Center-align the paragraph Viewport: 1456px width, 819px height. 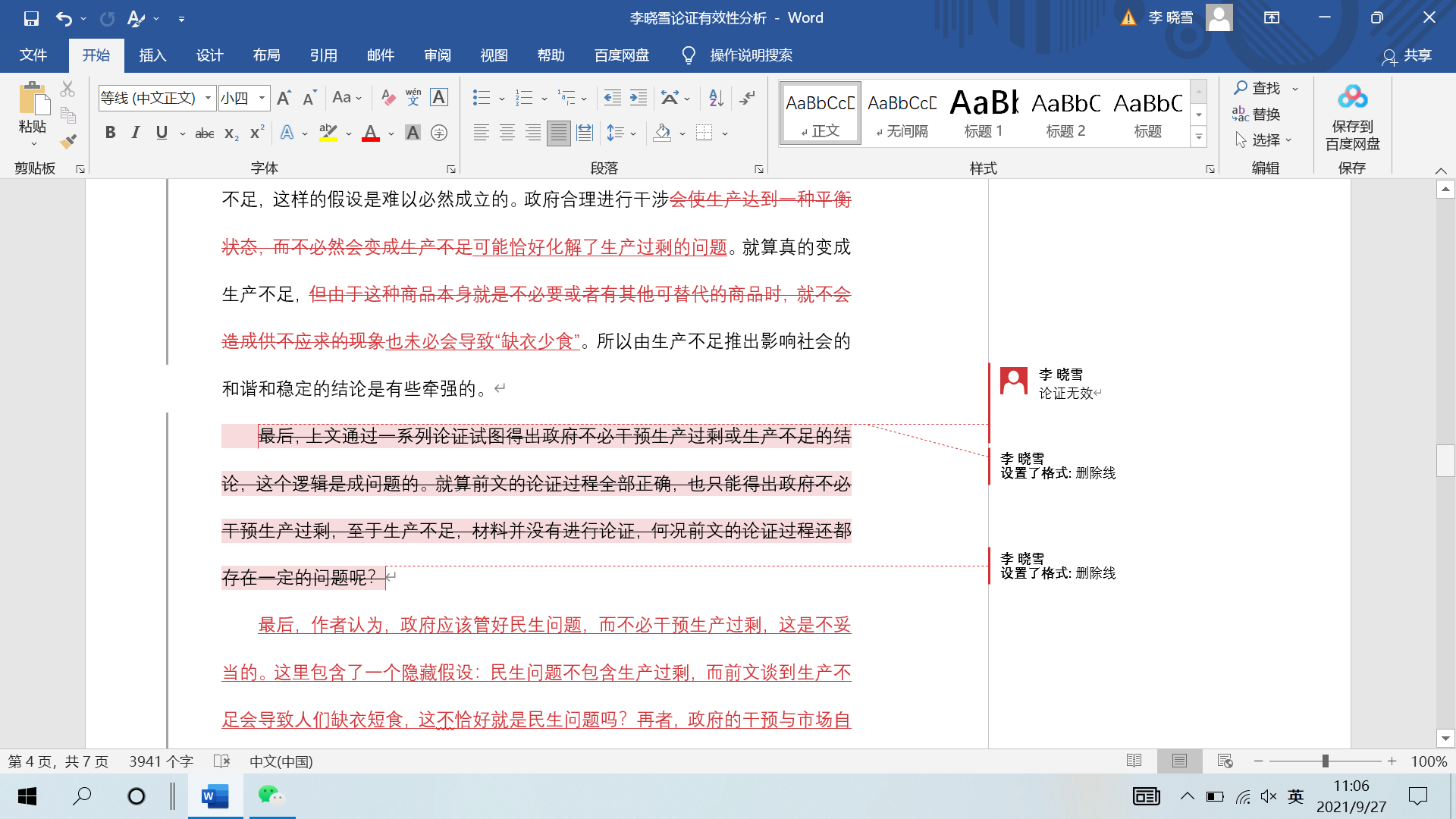click(507, 132)
